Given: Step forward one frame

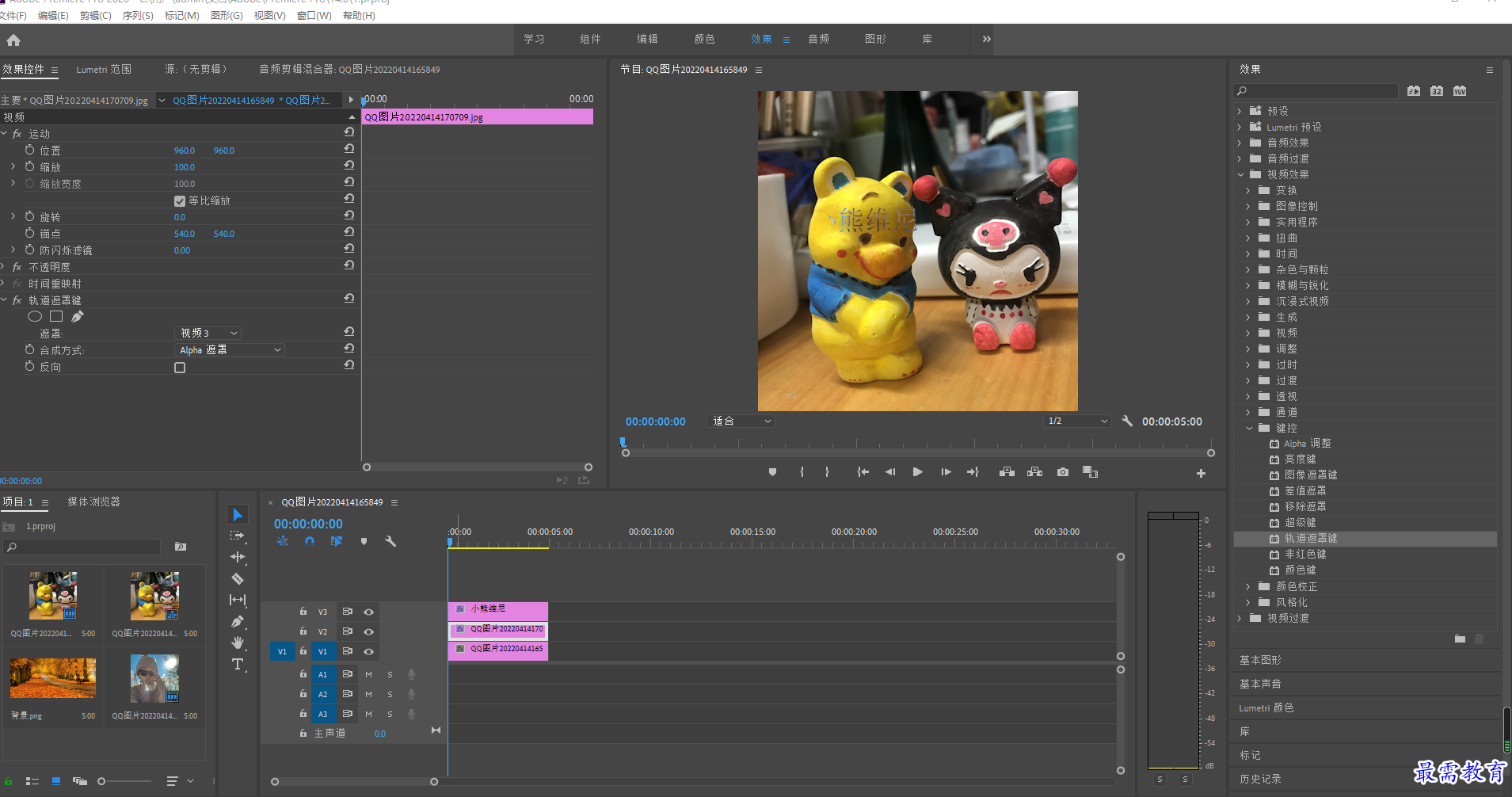Looking at the screenshot, I should pyautogui.click(x=946, y=472).
